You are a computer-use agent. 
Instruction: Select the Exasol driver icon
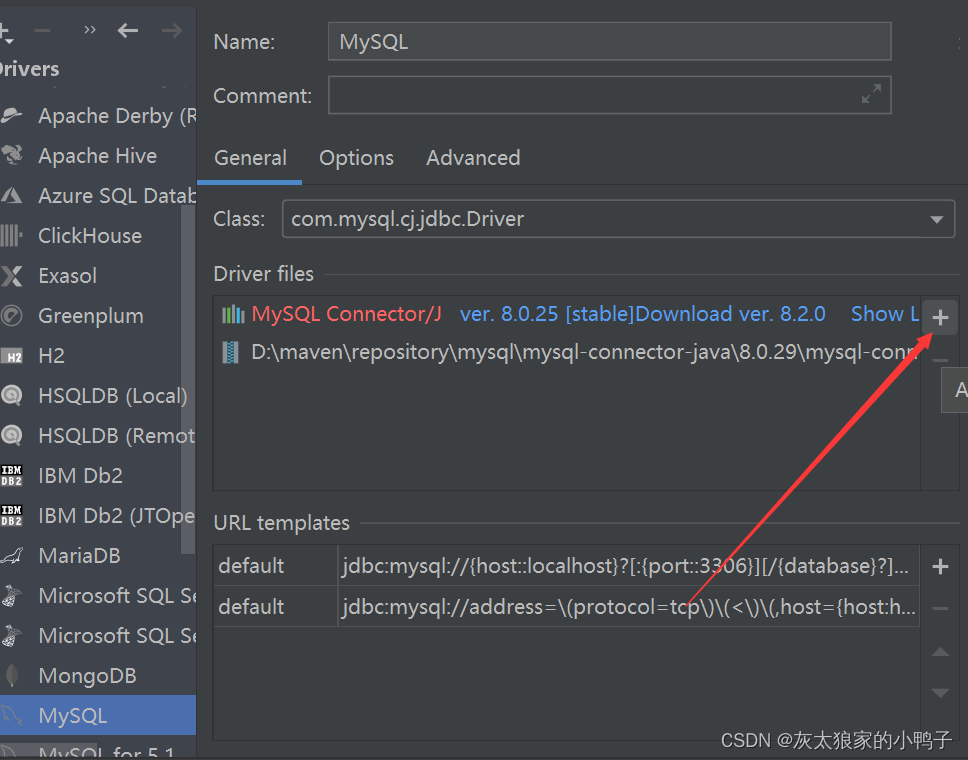(11, 275)
